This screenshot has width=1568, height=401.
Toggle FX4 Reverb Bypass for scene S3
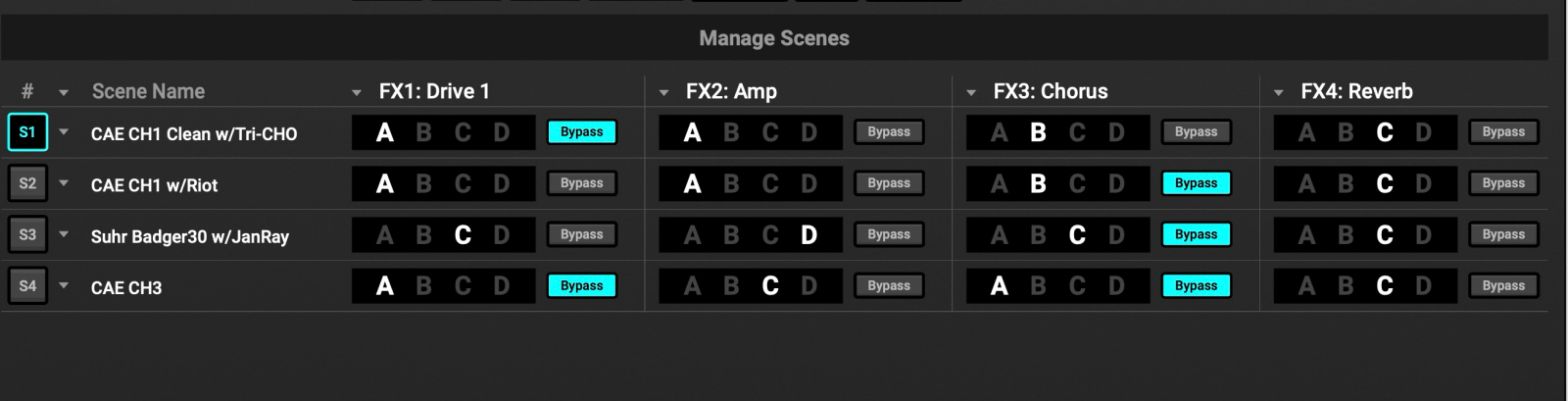(1503, 235)
